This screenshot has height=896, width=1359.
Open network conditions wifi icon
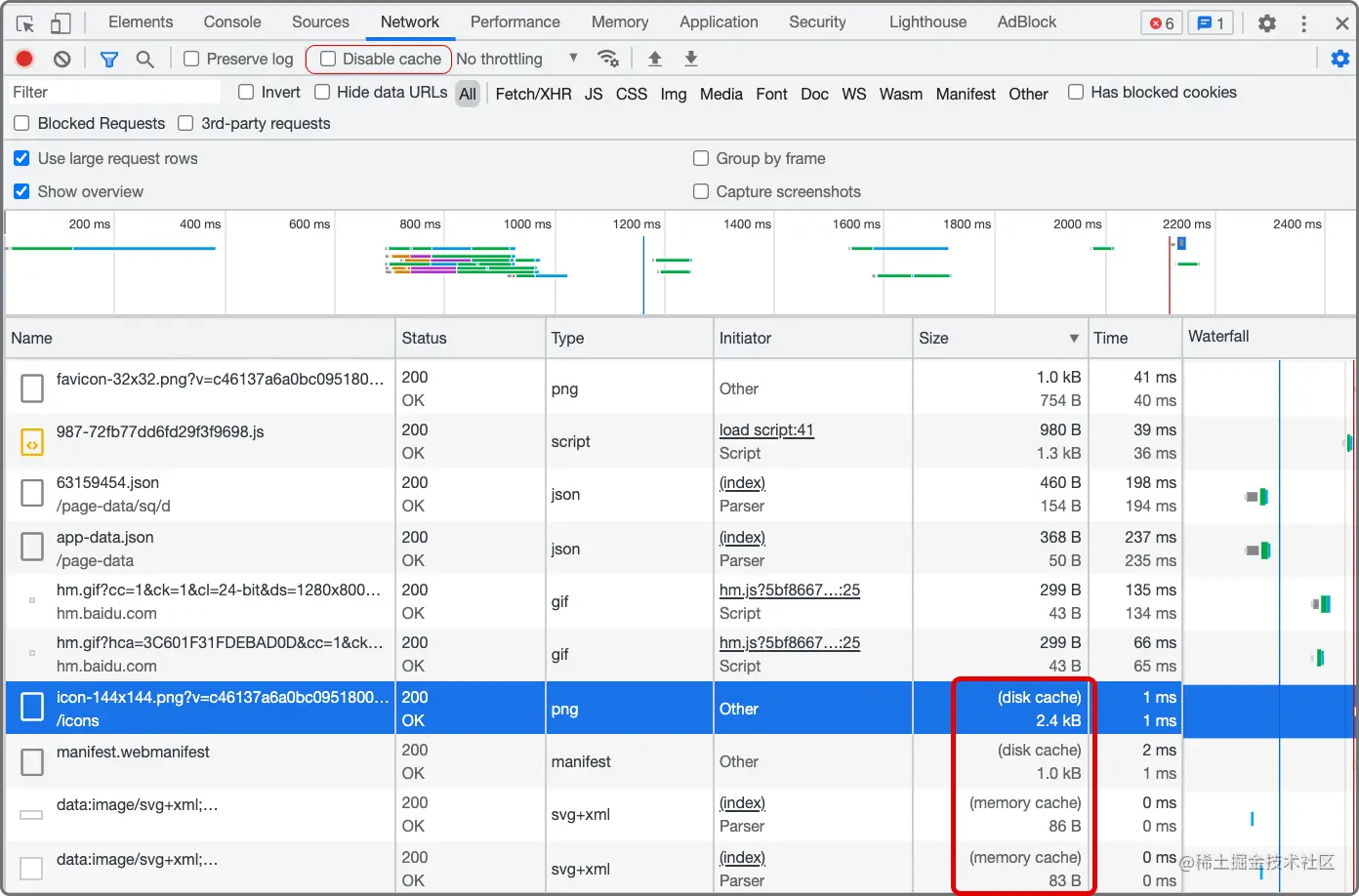pyautogui.click(x=608, y=59)
